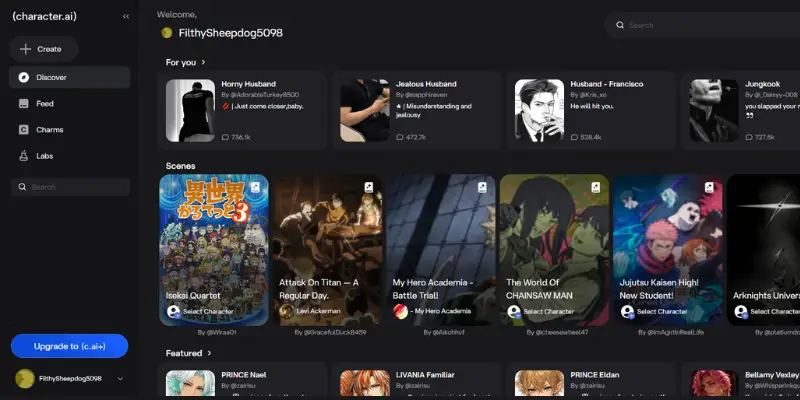This screenshot has height=400, width=800.
Task: Open the Jujutsu Kaisen High scene card
Action: click(x=667, y=250)
